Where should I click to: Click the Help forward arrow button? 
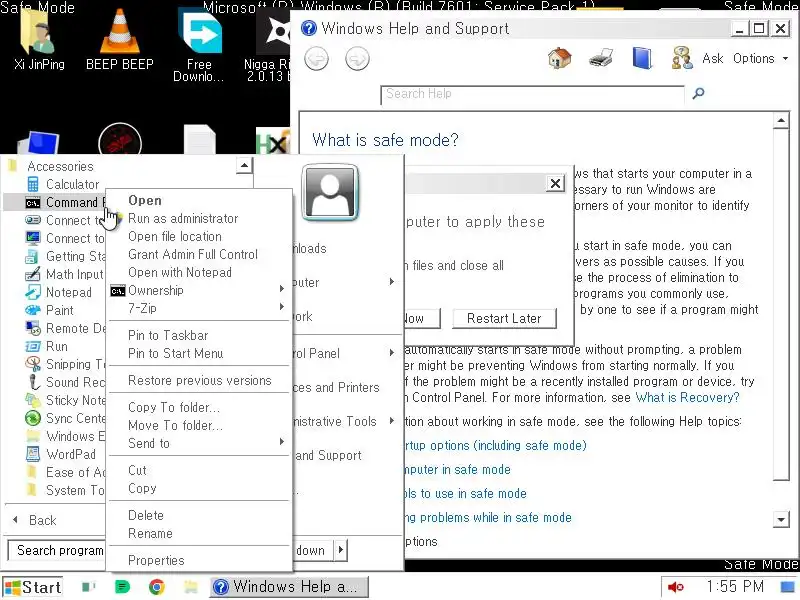pos(357,59)
